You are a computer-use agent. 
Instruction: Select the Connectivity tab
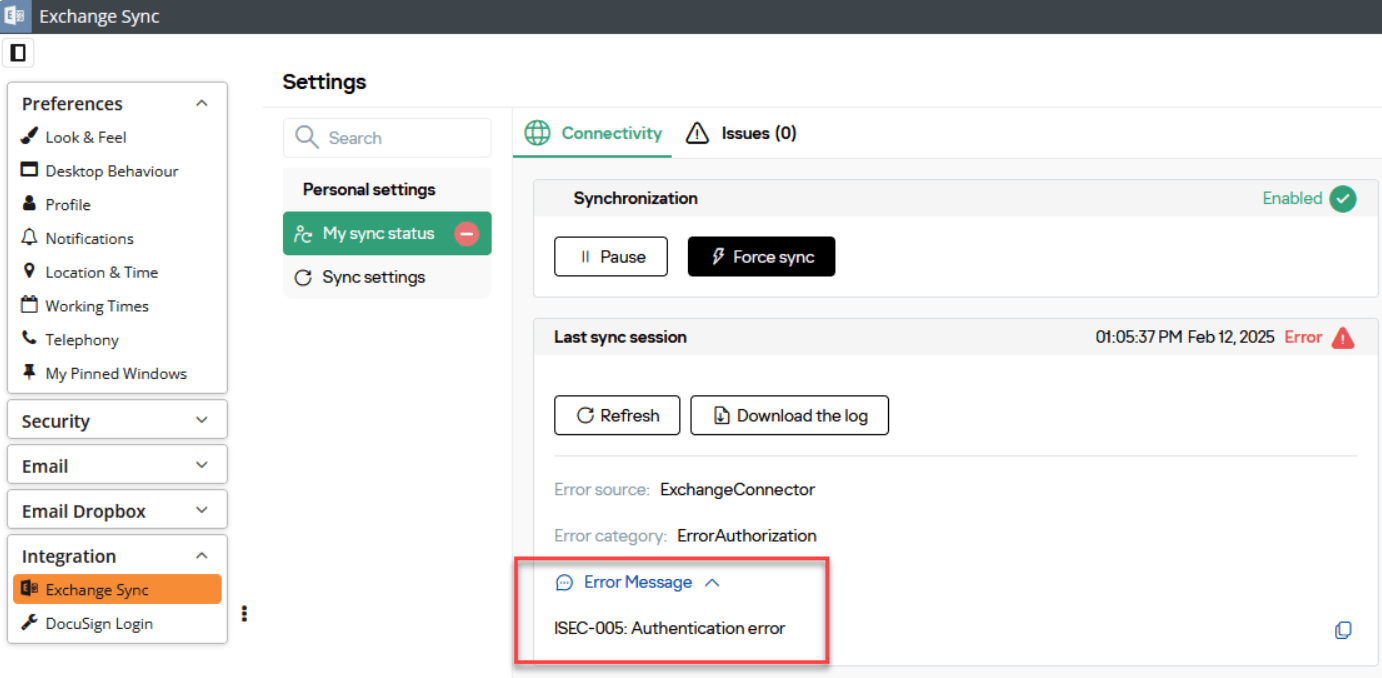(594, 133)
